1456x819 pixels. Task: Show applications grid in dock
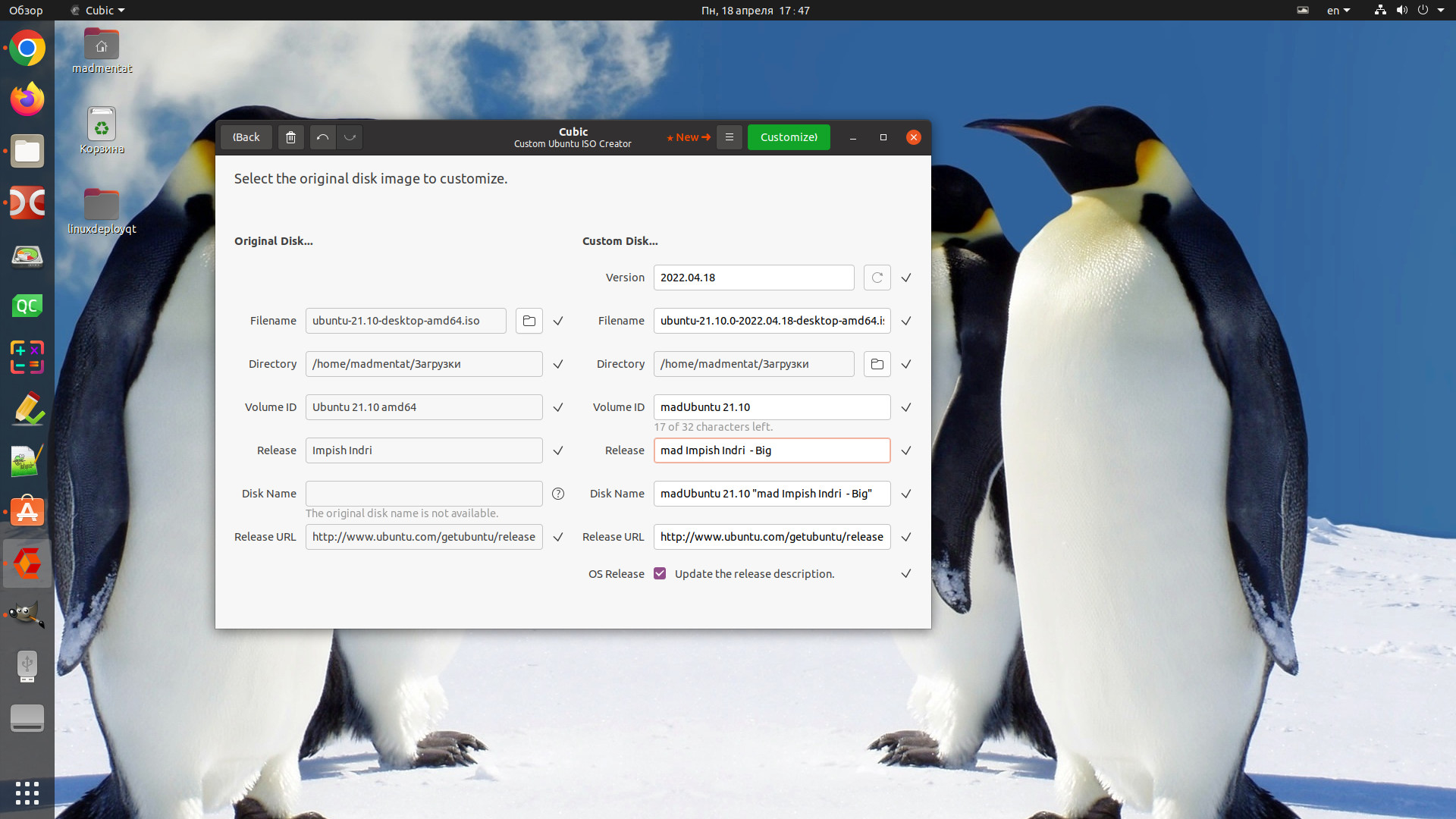(x=27, y=792)
